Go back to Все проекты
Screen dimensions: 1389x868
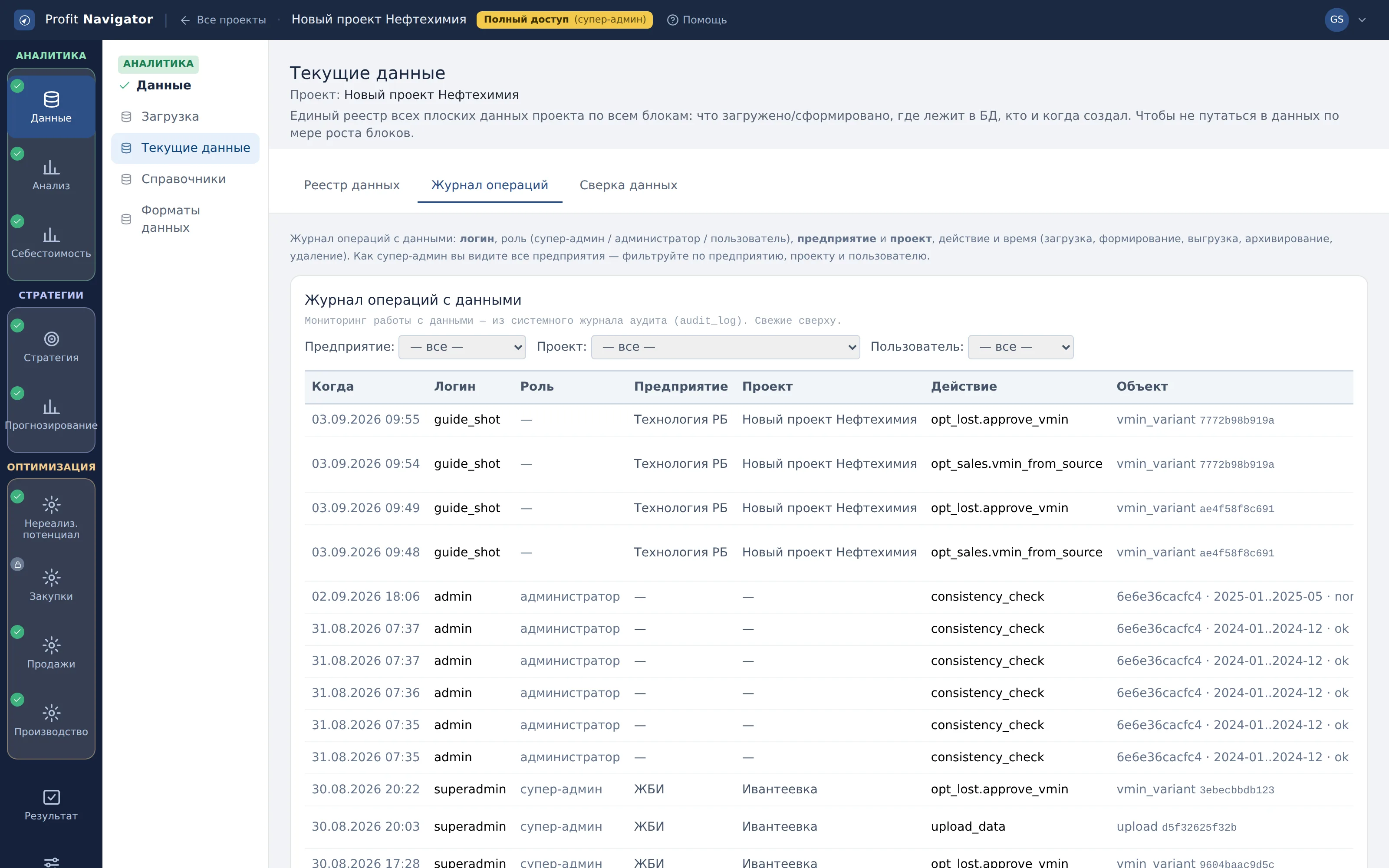tap(223, 20)
